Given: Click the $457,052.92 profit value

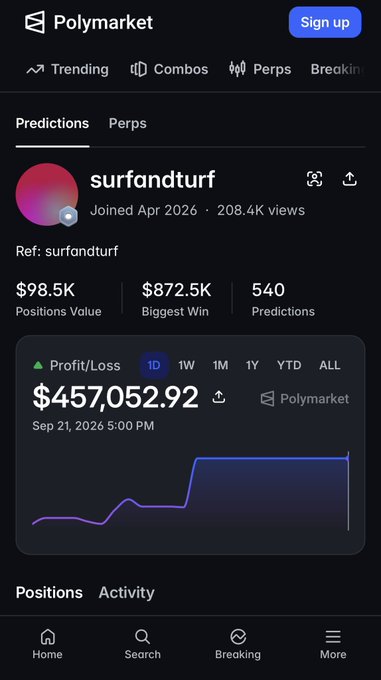Looking at the screenshot, I should [115, 397].
